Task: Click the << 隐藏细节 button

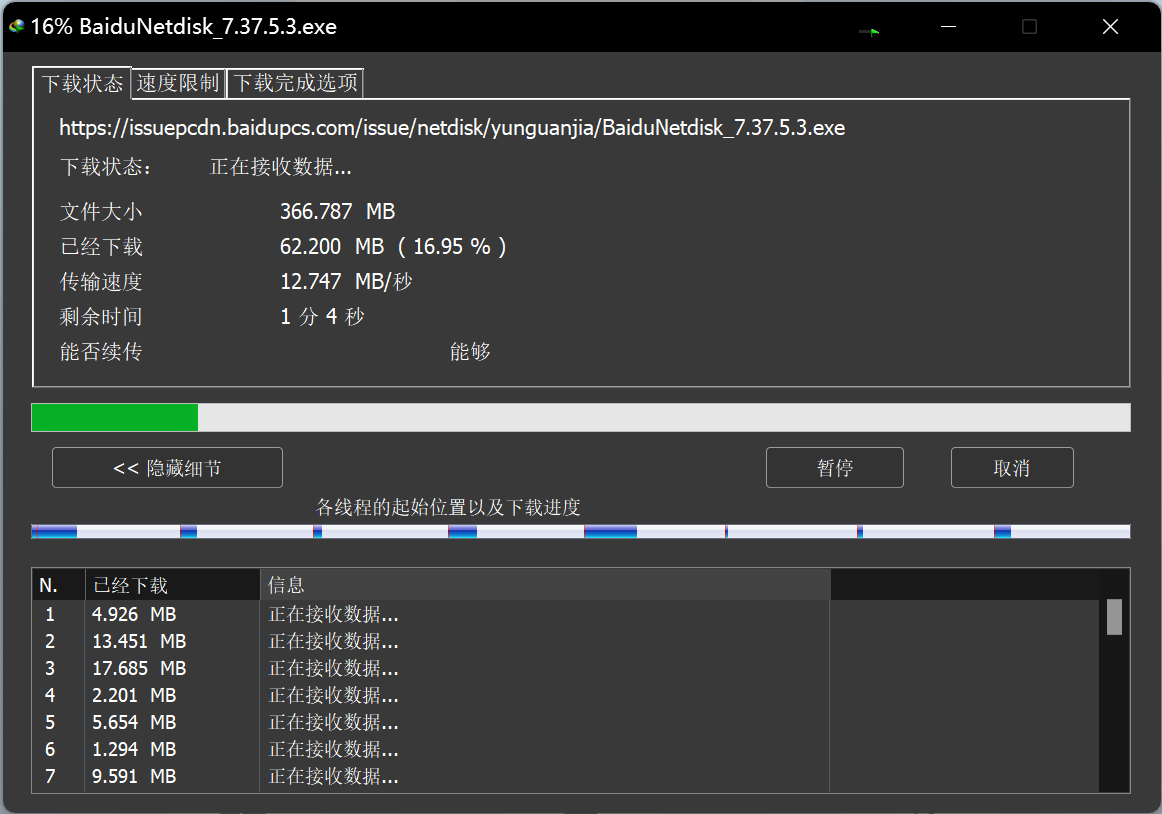Action: pos(167,468)
